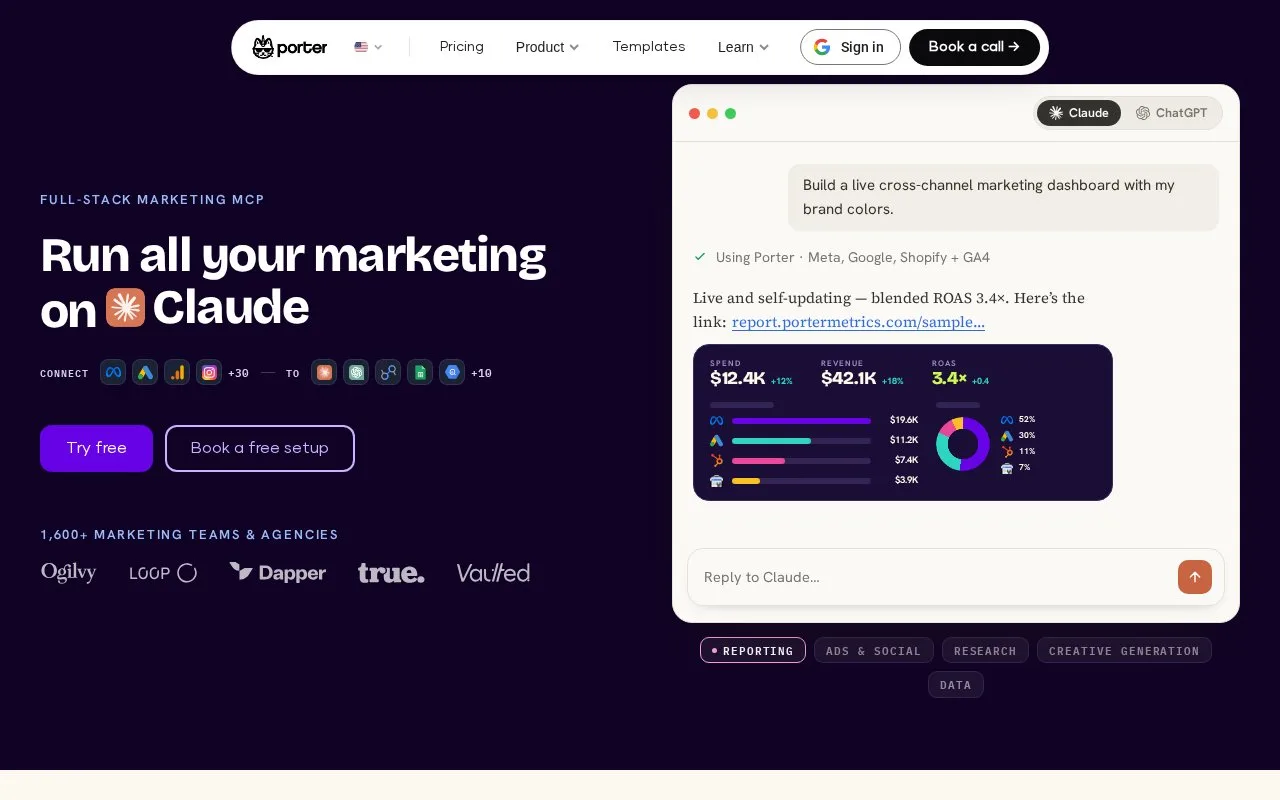Open the Templates page
Screen dimensions: 1280x800
[x=649, y=47]
